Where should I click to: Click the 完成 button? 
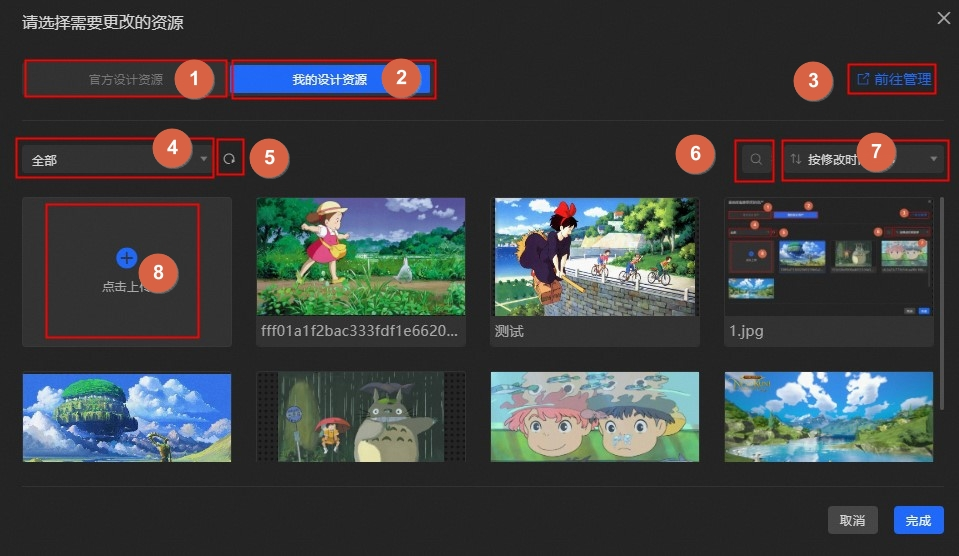[918, 520]
